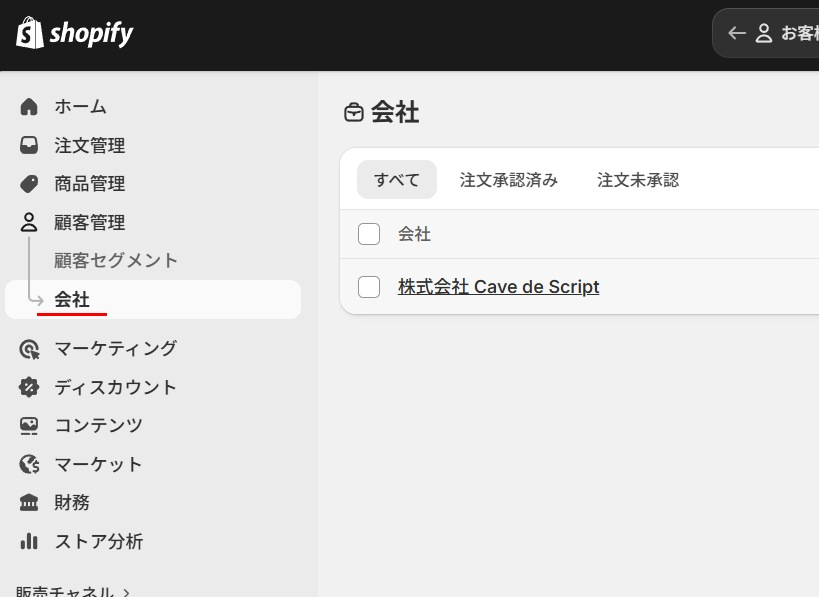This screenshot has height=597, width=819.
Task: Click the back arrow button in top bar
Action: click(737, 33)
